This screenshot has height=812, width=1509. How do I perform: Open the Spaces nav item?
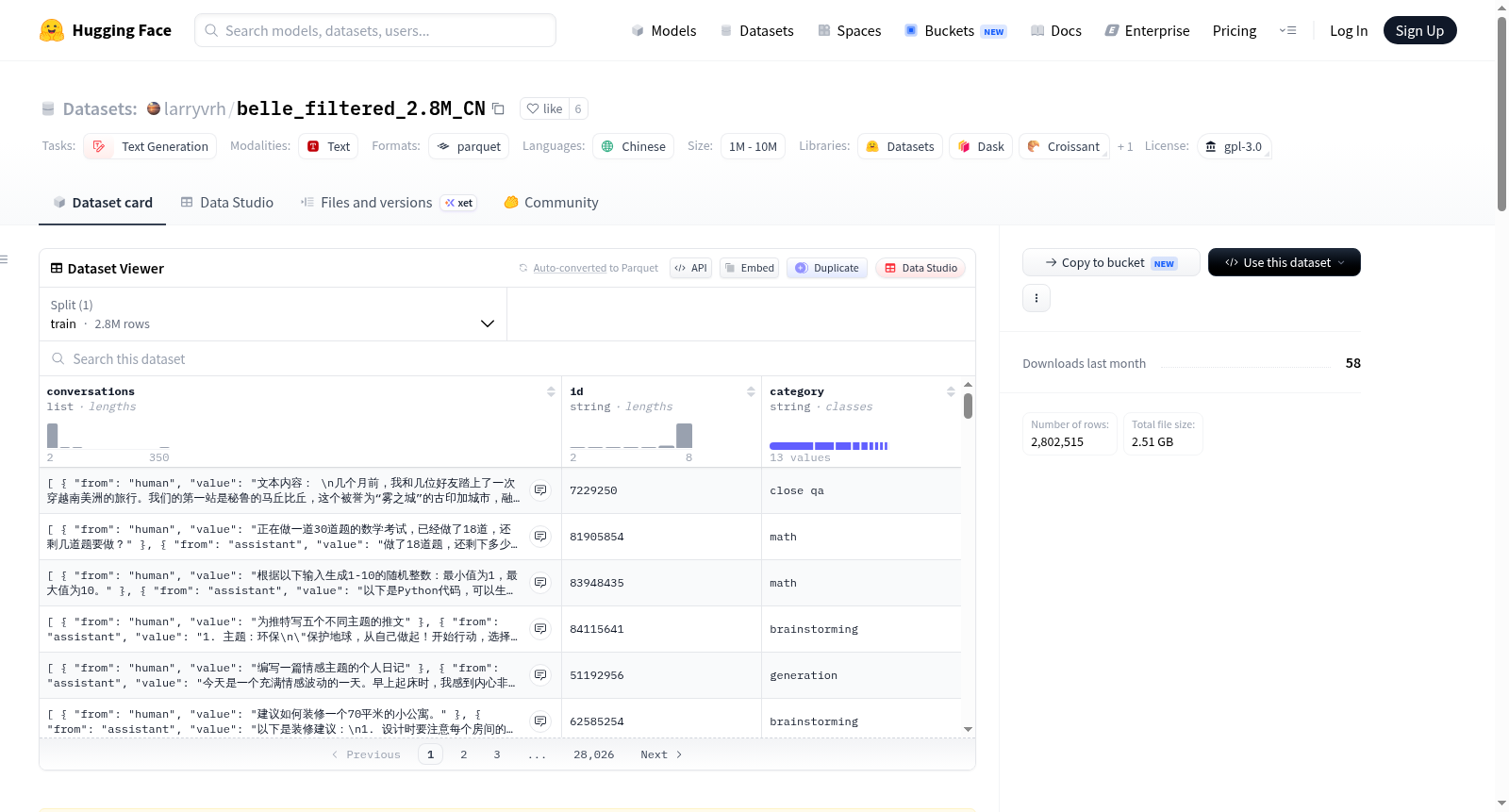coord(849,30)
